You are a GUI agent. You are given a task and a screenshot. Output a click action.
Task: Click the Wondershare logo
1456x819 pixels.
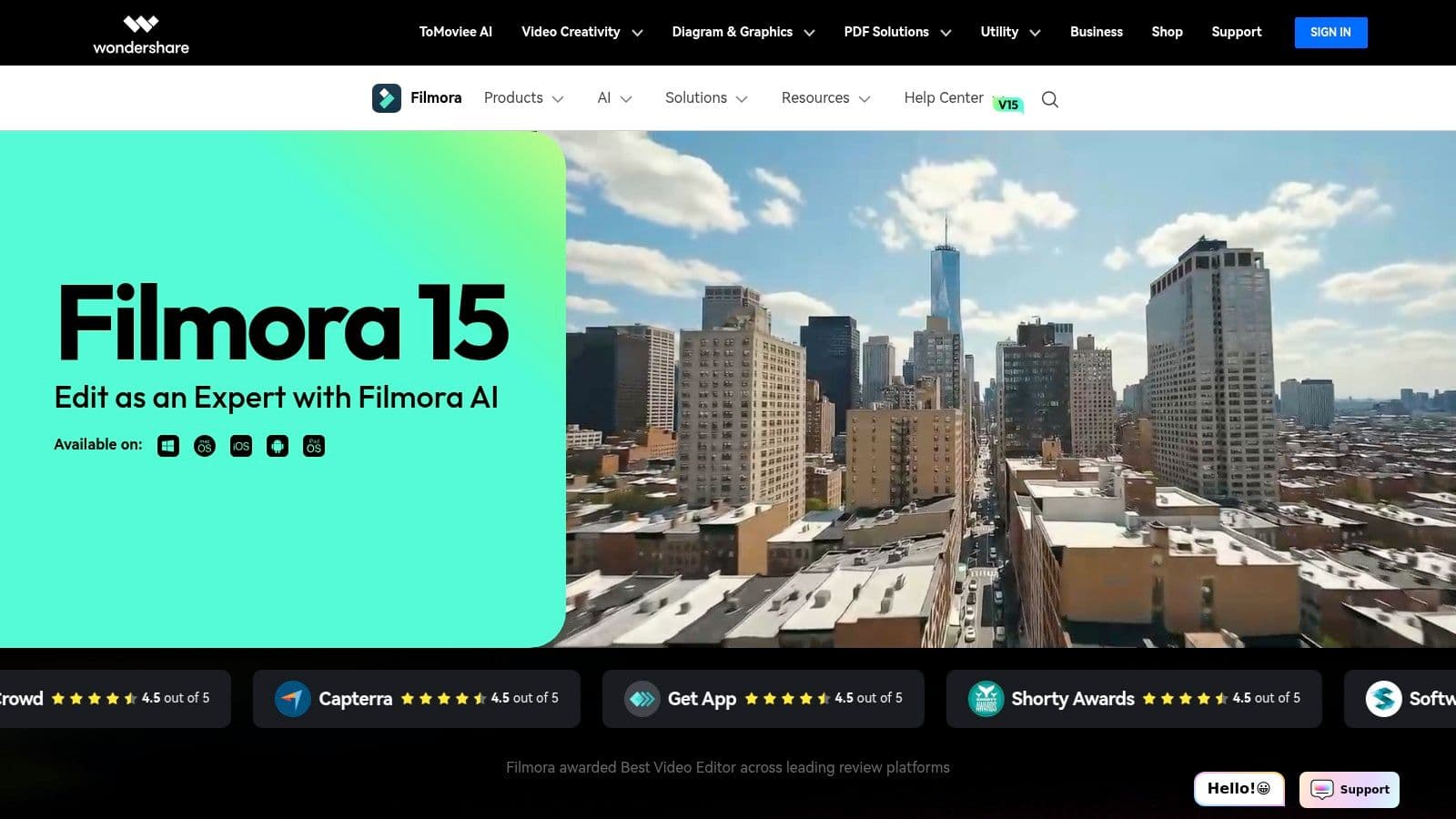pos(140,33)
